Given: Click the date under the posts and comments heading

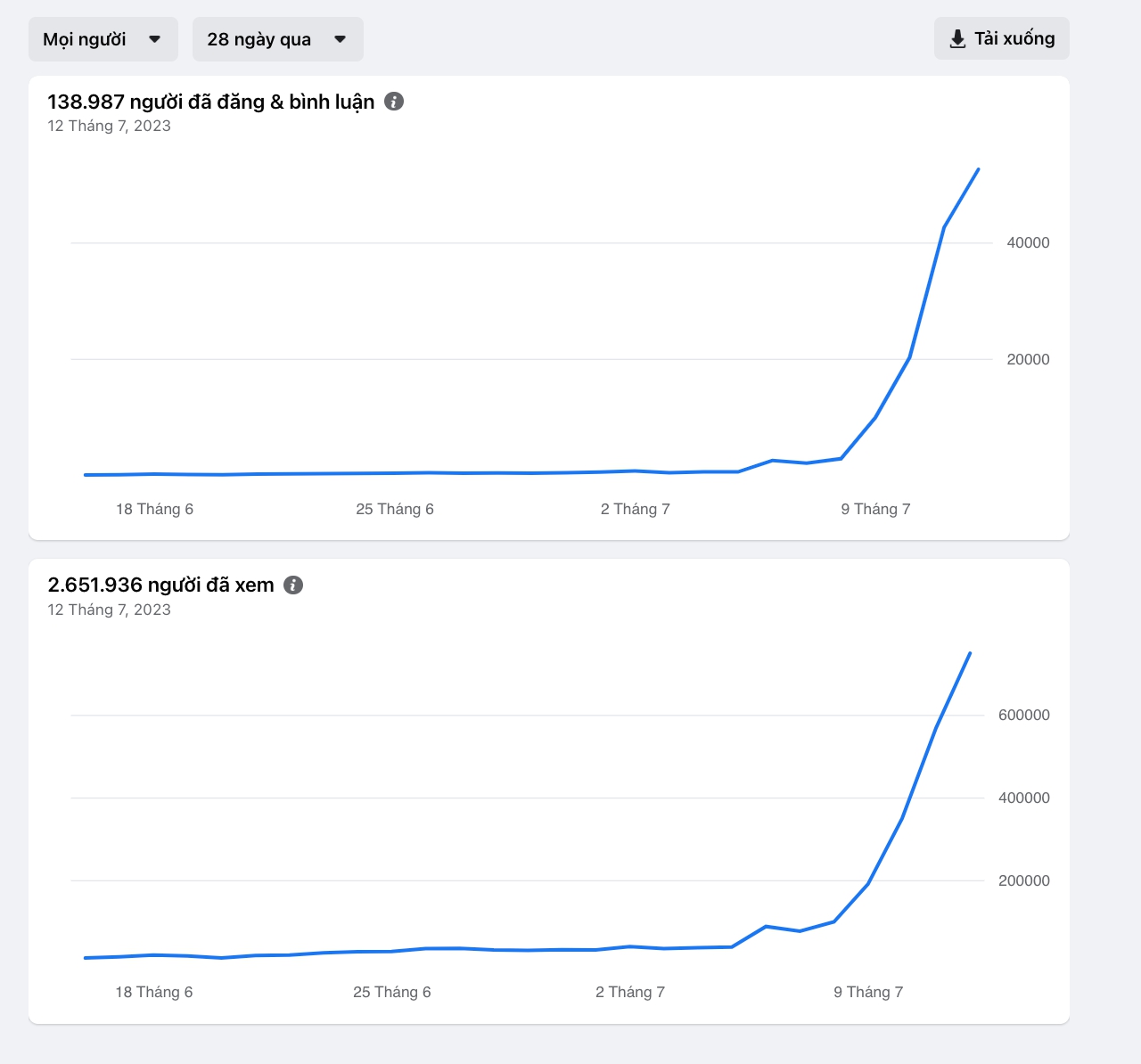Looking at the screenshot, I should coord(109,126).
